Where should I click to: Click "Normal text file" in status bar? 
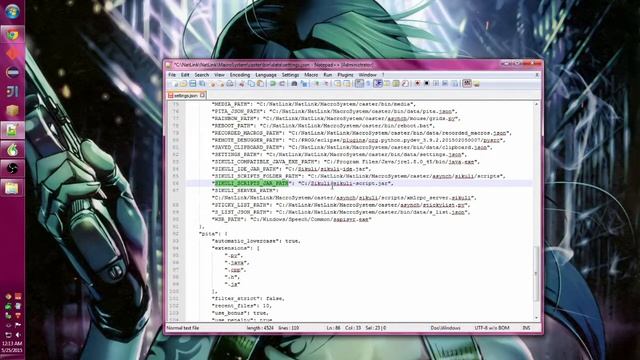click(x=183, y=328)
